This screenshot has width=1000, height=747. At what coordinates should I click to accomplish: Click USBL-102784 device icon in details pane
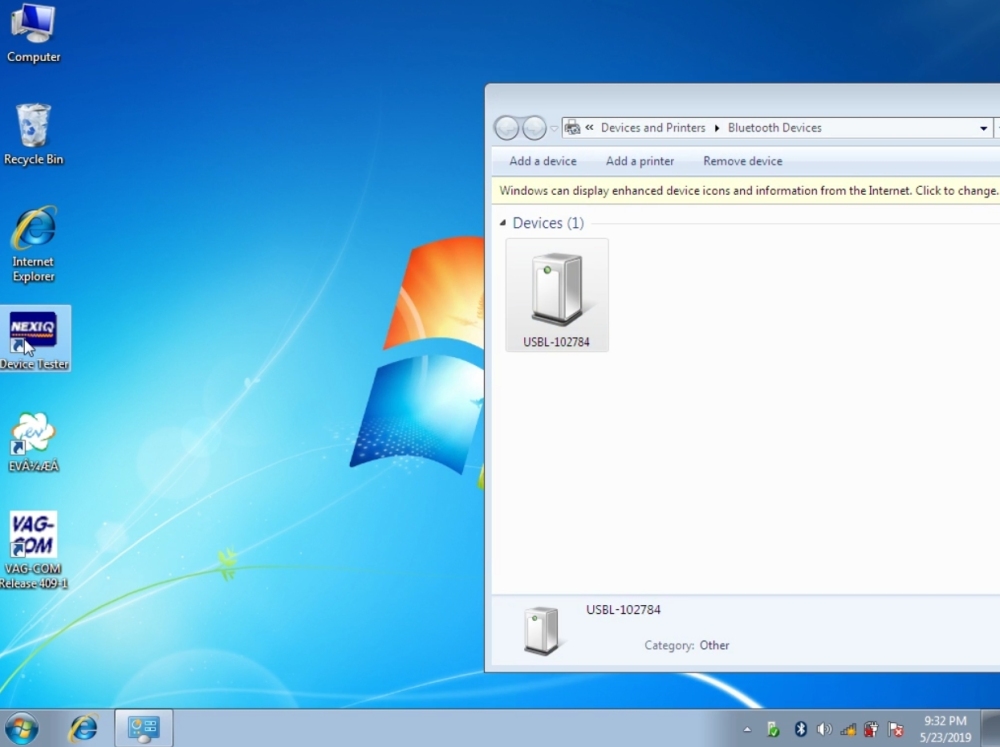pos(541,630)
